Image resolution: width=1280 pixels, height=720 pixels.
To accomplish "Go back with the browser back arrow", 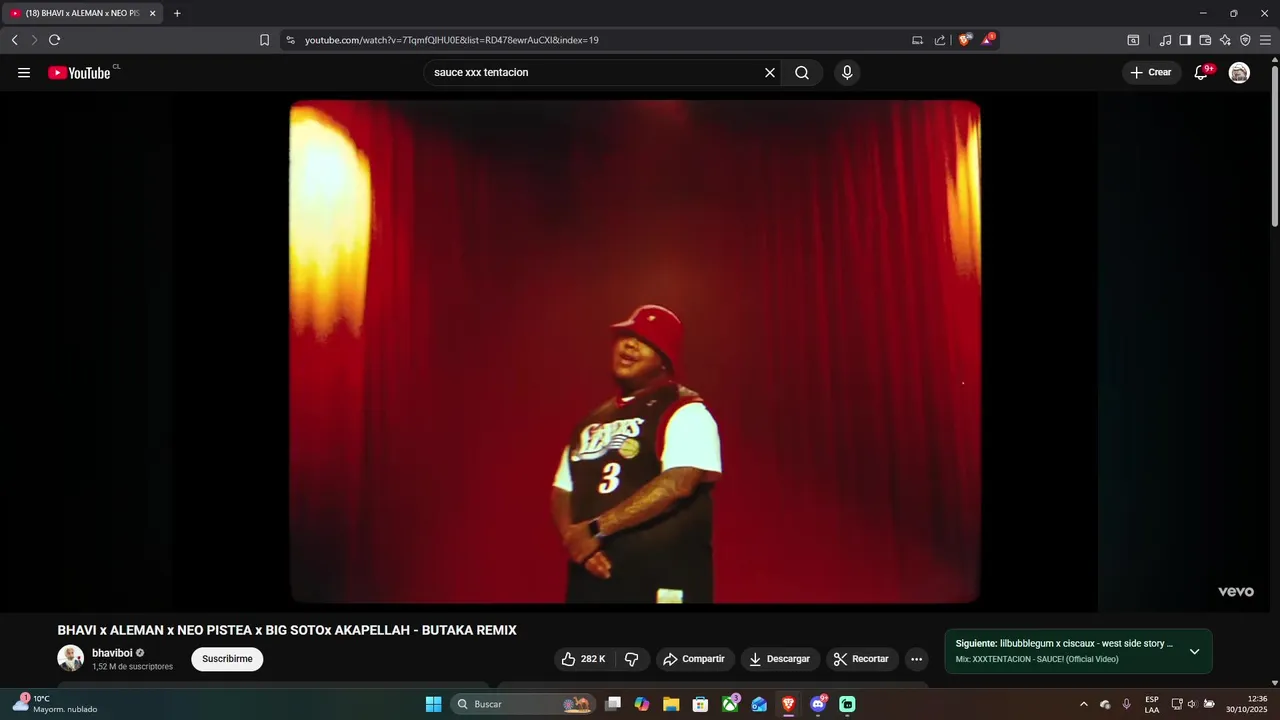I will click(x=14, y=40).
